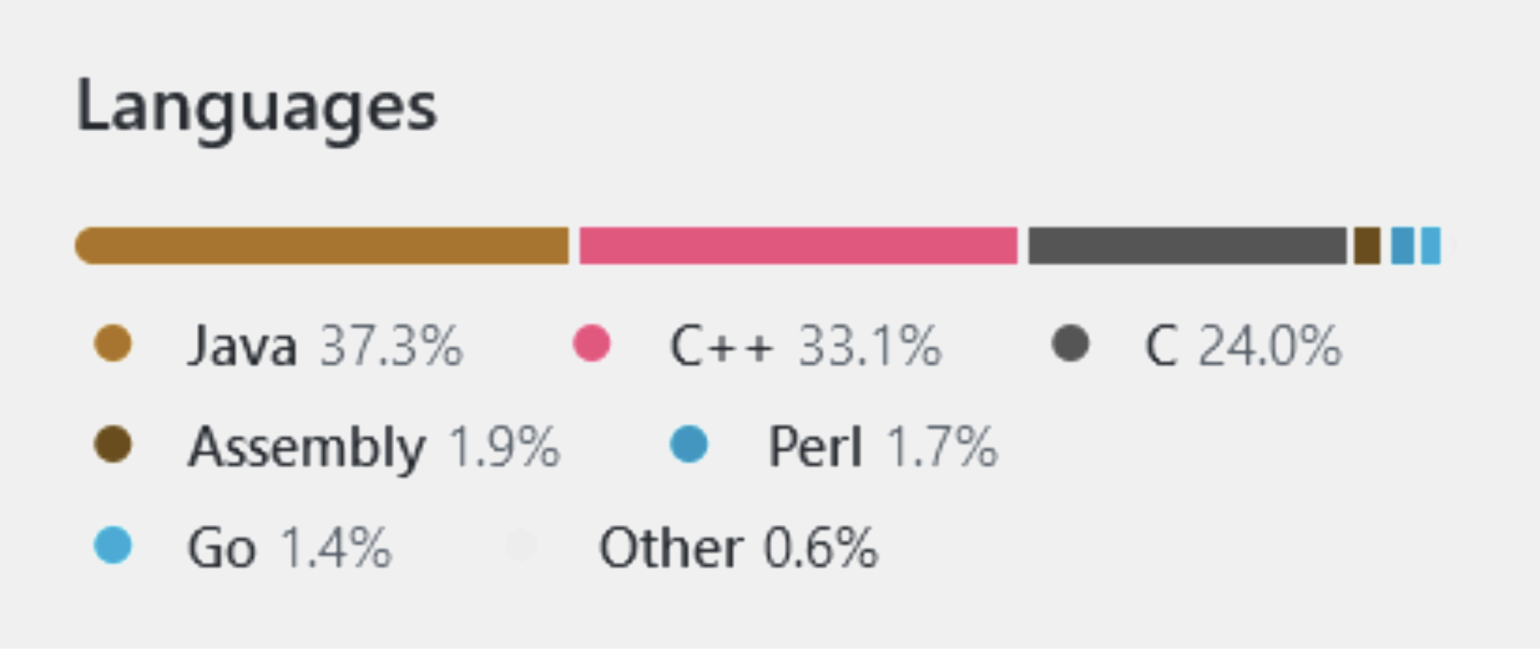The width and height of the screenshot is (1540, 649).
Task: Click the gray dot next to C
Action: [x=1070, y=345]
